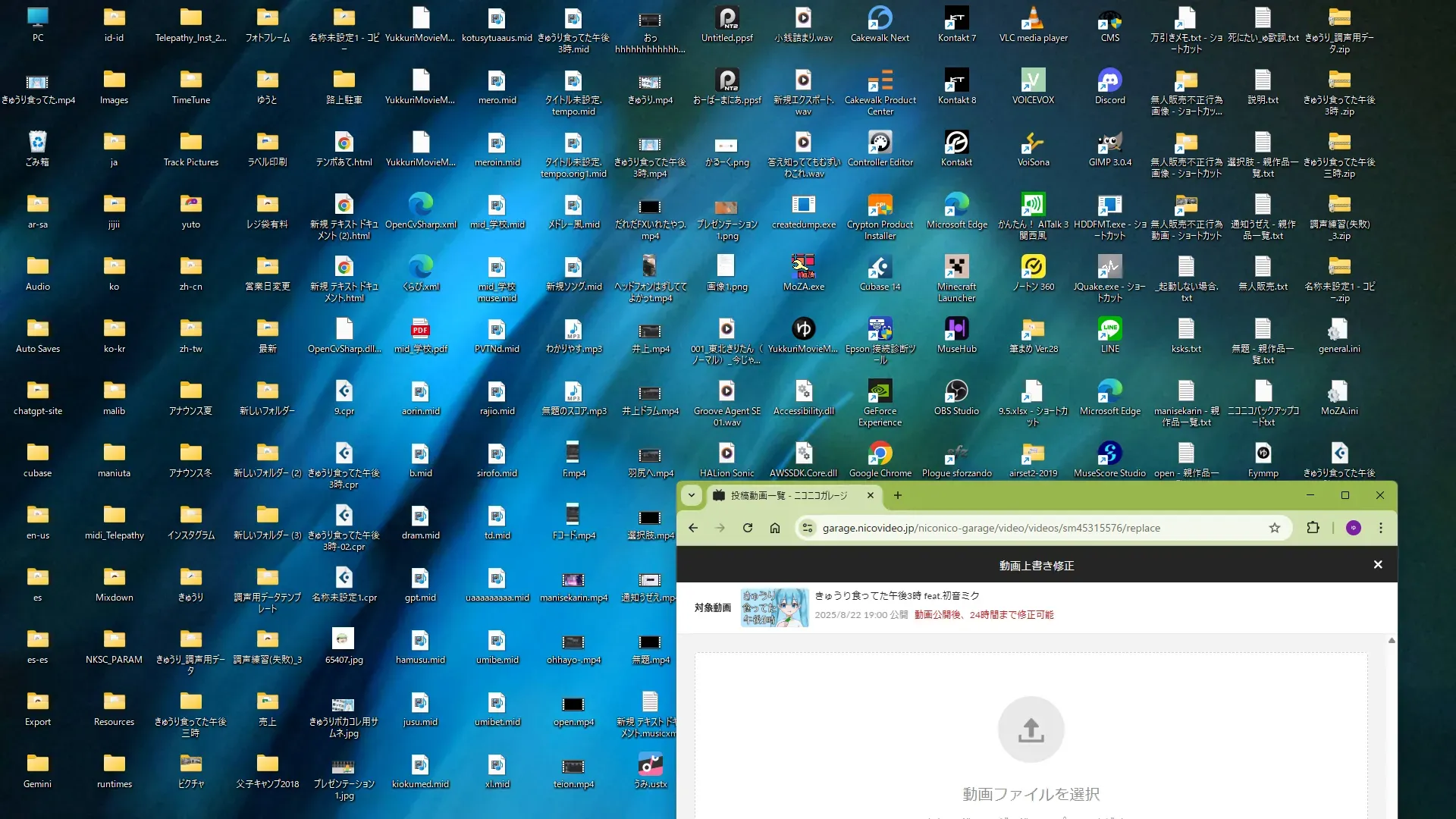Select the Minecraft Launcher icon
This screenshot has width=1456, height=819.
956,267
